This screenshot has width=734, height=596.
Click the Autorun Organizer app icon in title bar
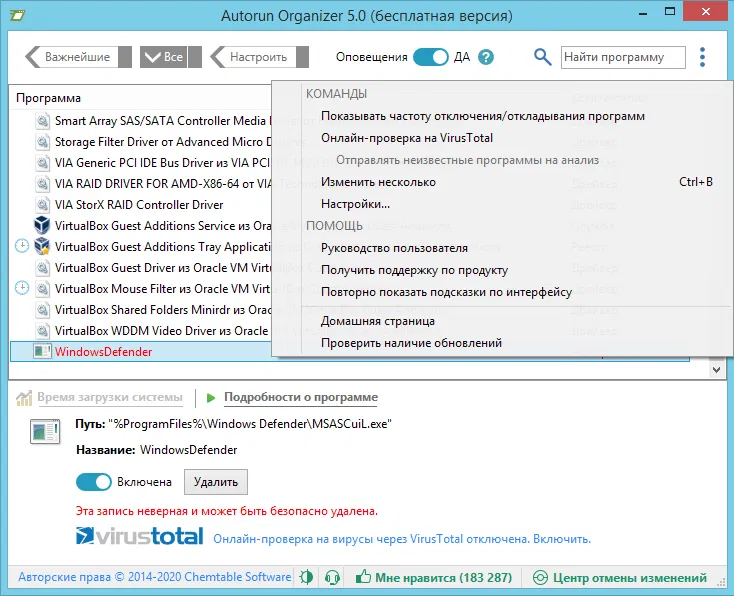pos(18,15)
